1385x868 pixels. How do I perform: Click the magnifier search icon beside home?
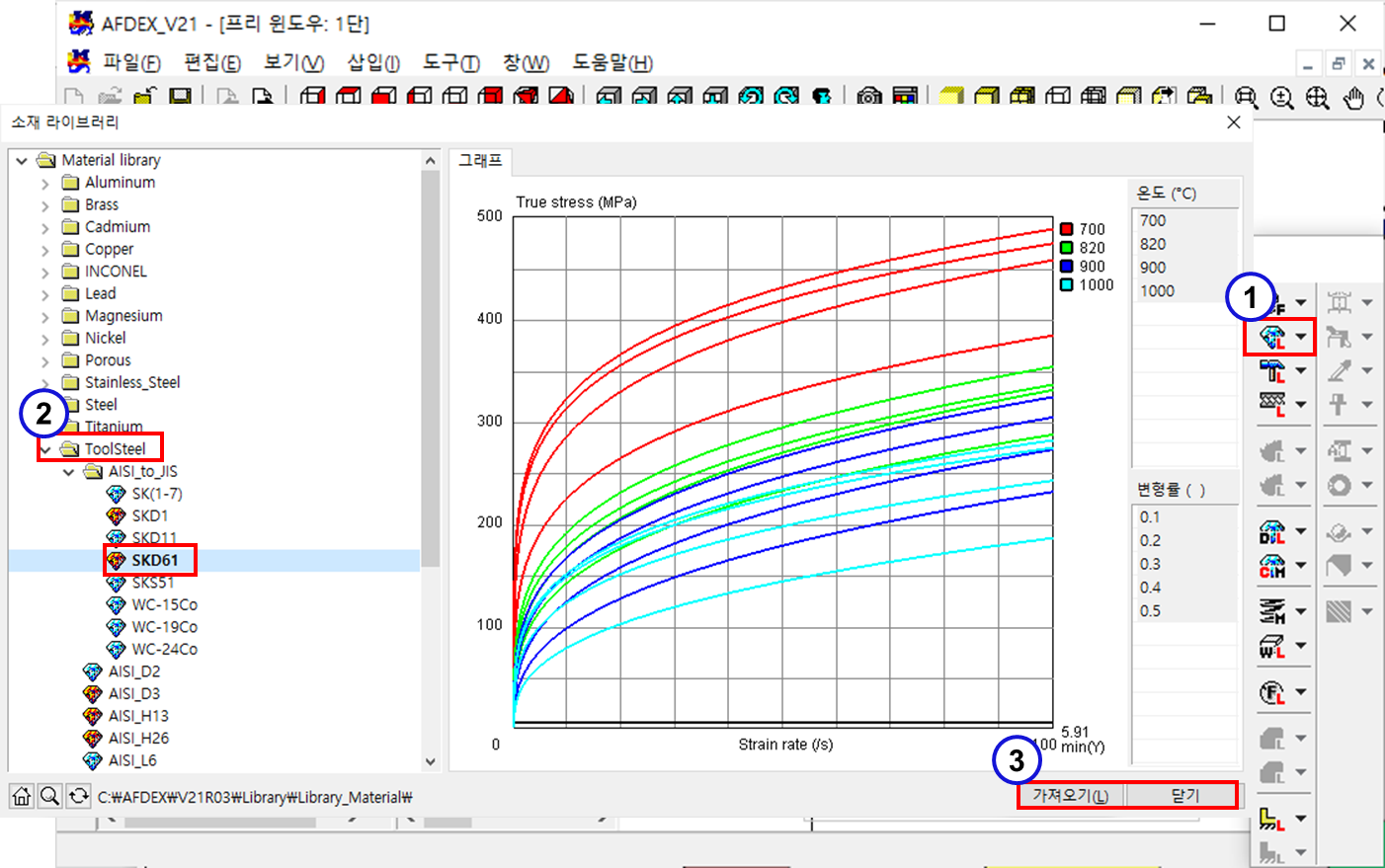coord(50,796)
